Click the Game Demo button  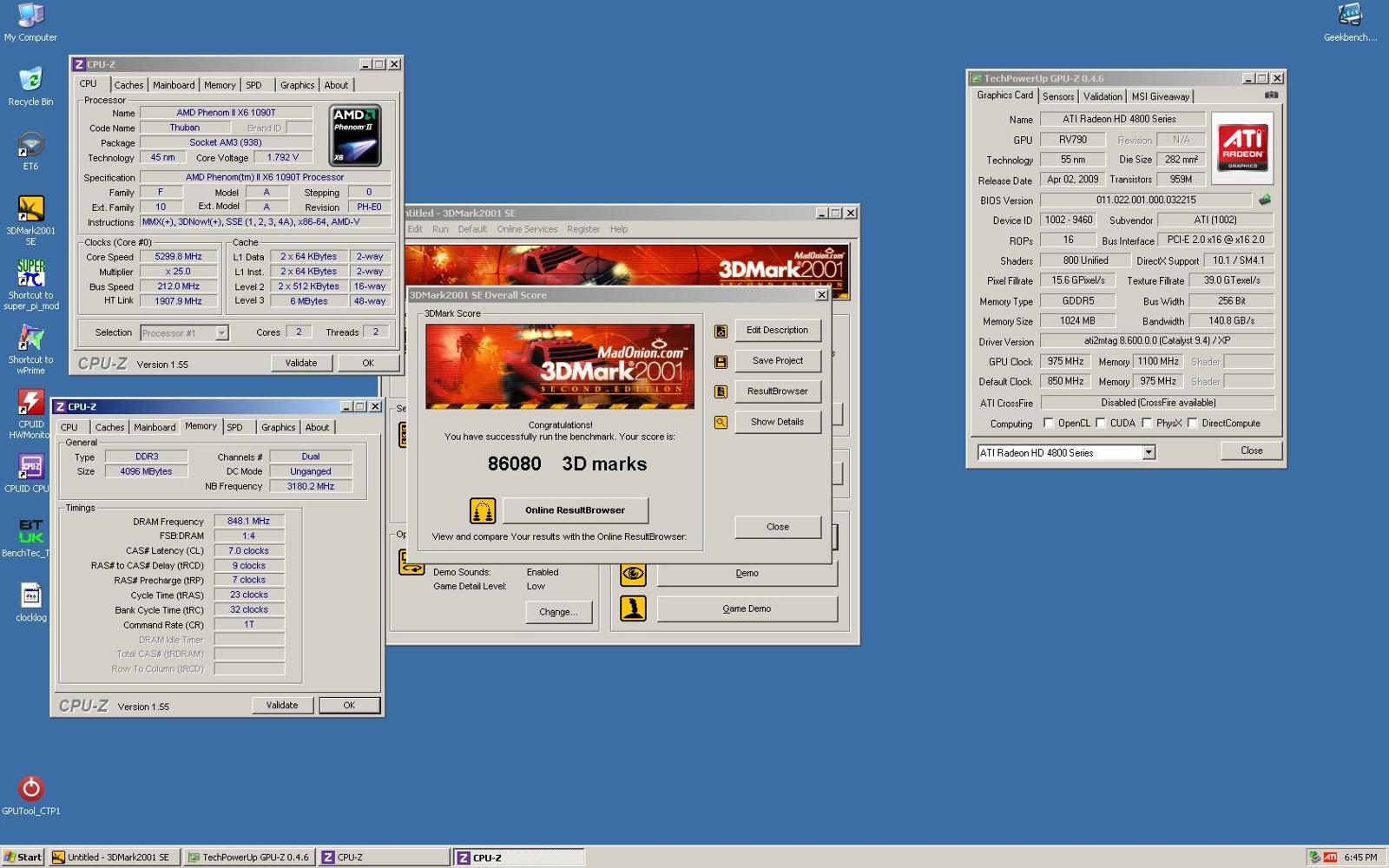(x=747, y=608)
